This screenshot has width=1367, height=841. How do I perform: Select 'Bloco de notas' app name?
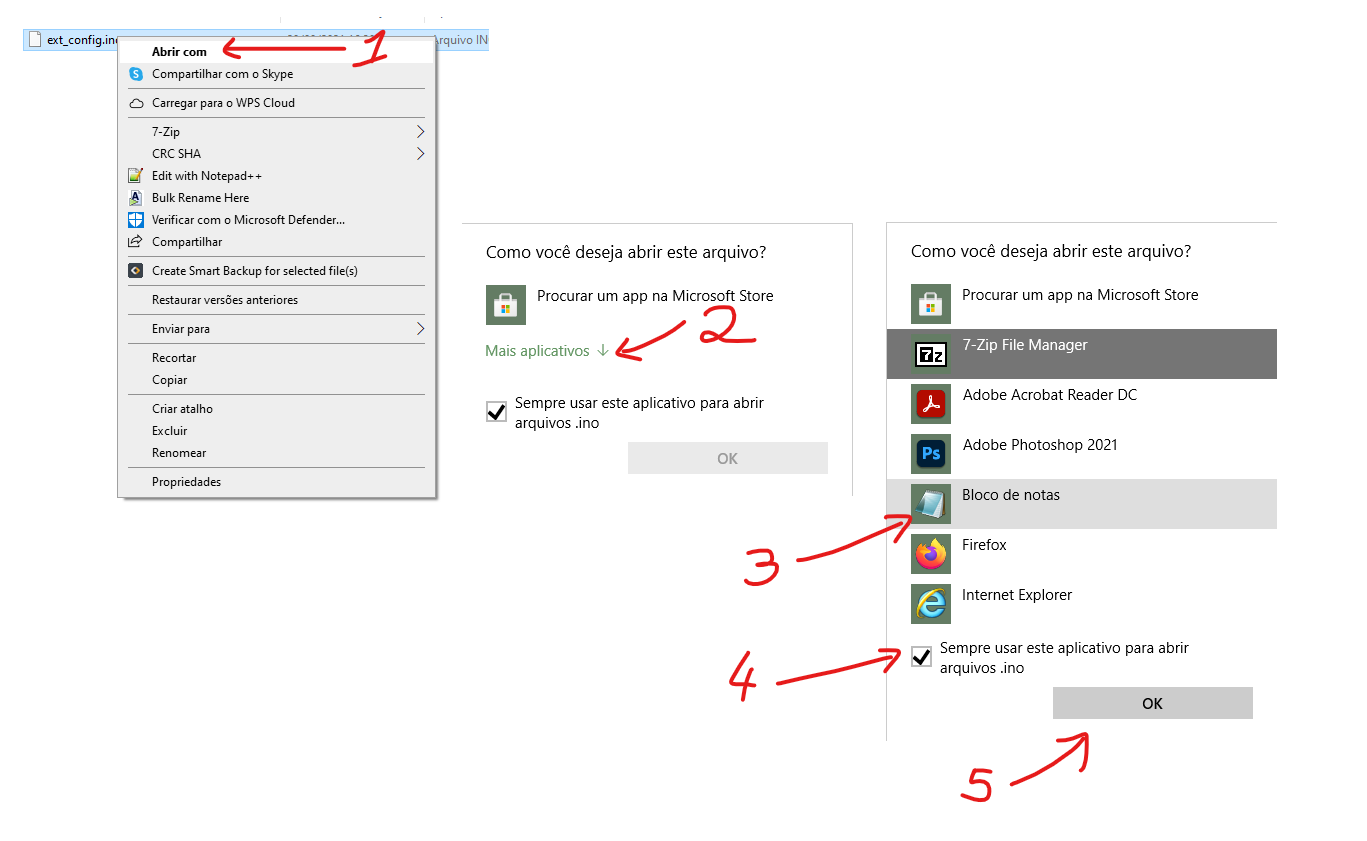[1011, 495]
